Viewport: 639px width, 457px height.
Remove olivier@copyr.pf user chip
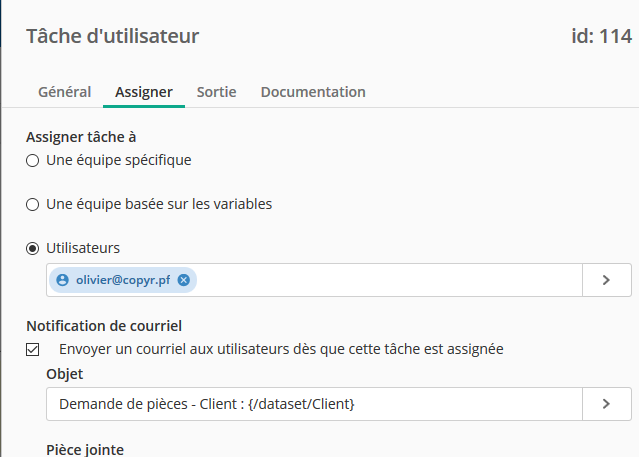184,280
